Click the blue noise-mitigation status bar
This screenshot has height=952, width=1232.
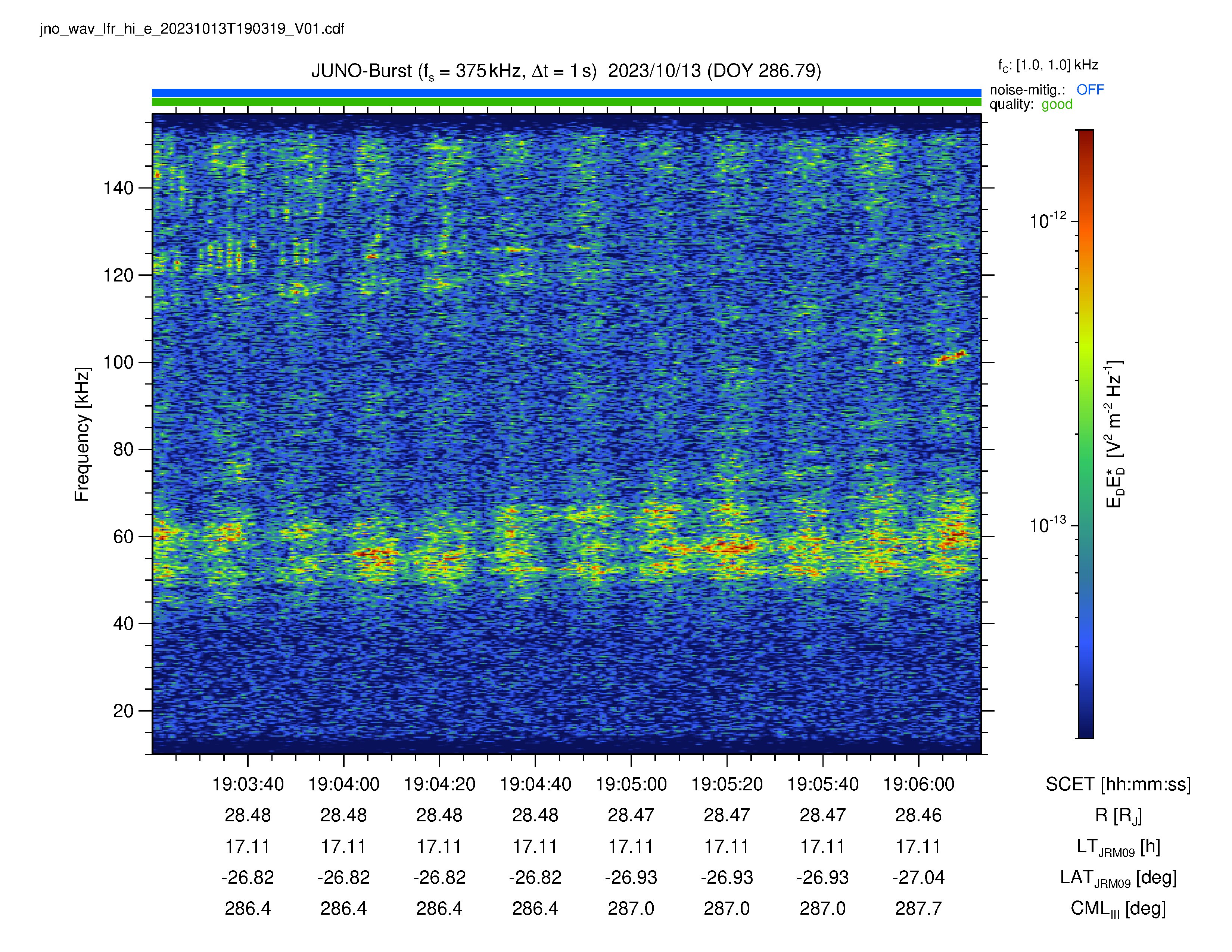click(566, 93)
